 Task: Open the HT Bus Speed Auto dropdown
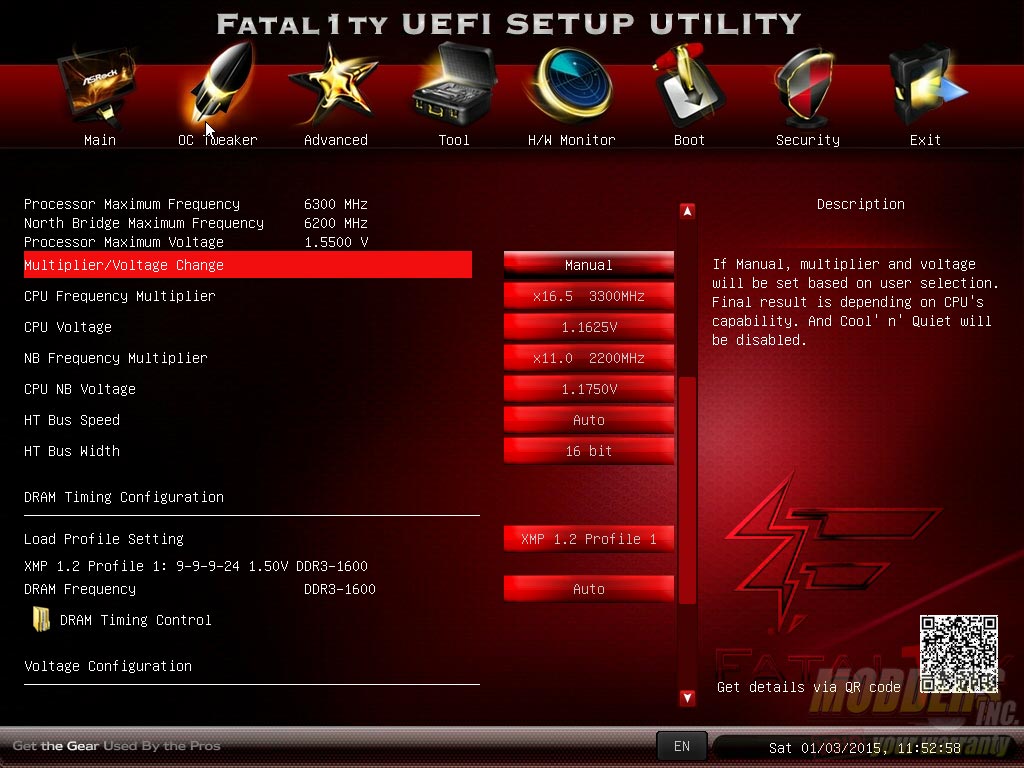(588, 420)
